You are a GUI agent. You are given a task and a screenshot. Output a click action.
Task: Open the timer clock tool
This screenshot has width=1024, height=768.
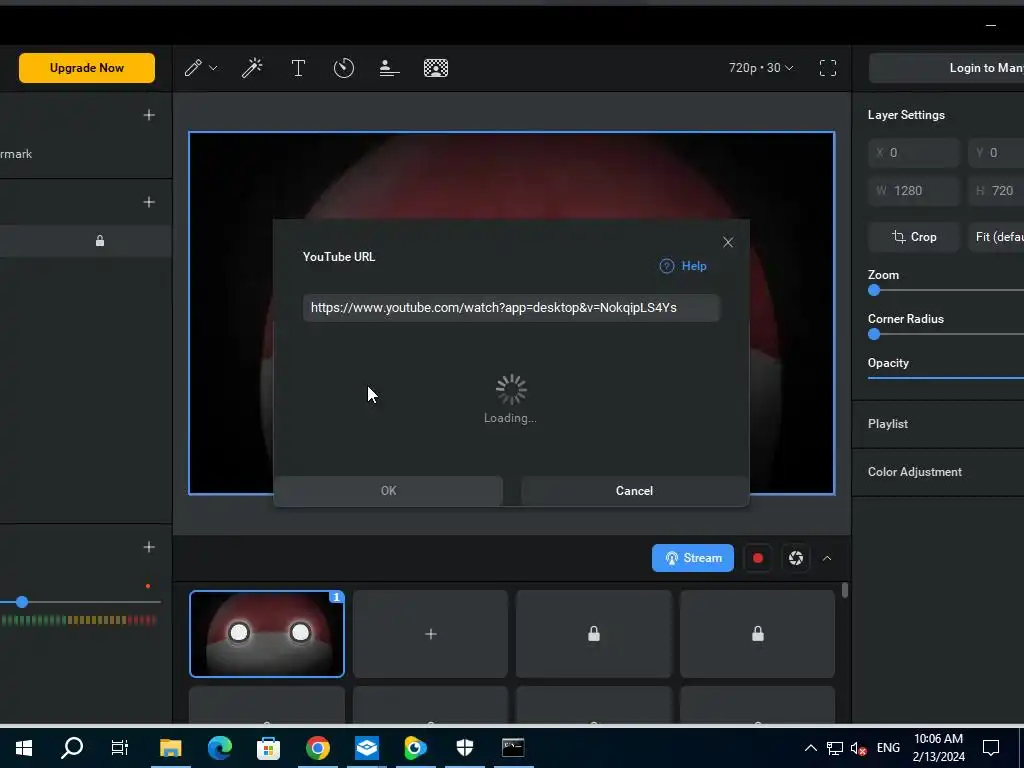coord(344,68)
